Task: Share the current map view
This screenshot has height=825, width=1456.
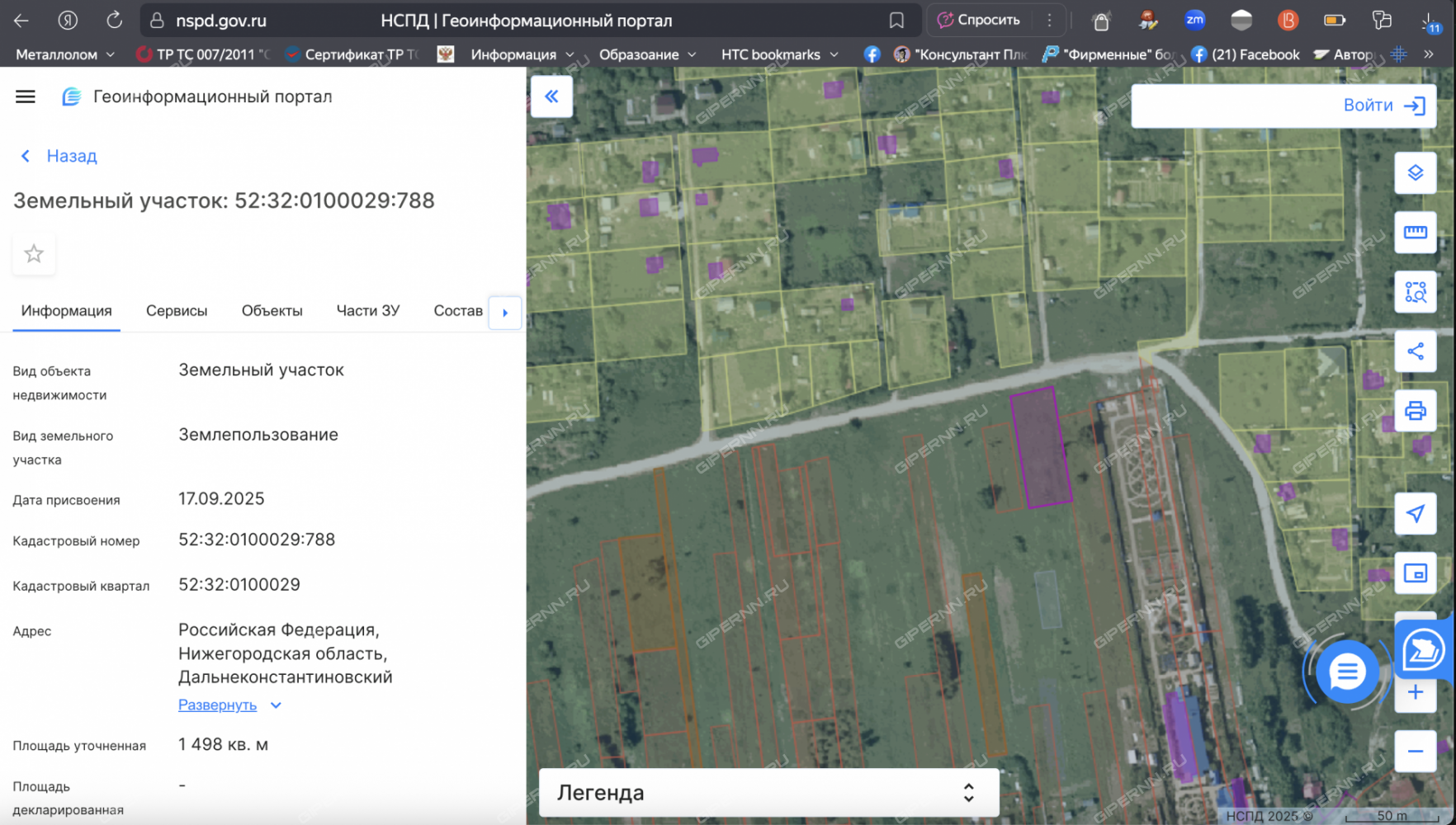Action: pyautogui.click(x=1415, y=351)
